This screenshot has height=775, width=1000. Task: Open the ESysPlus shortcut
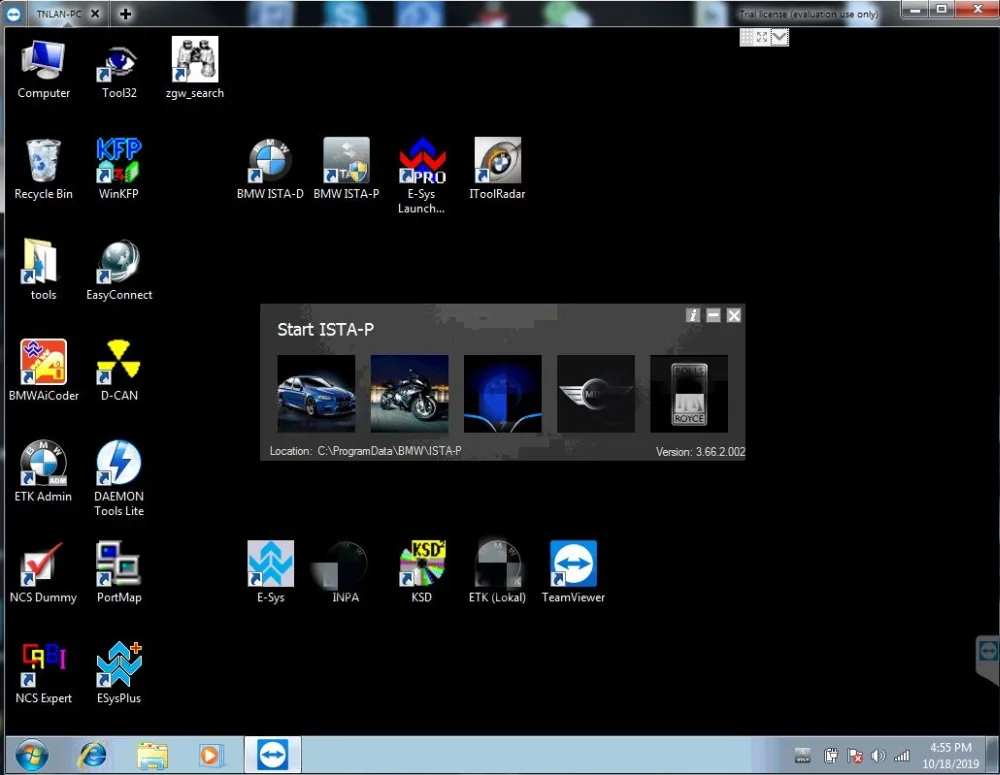119,673
